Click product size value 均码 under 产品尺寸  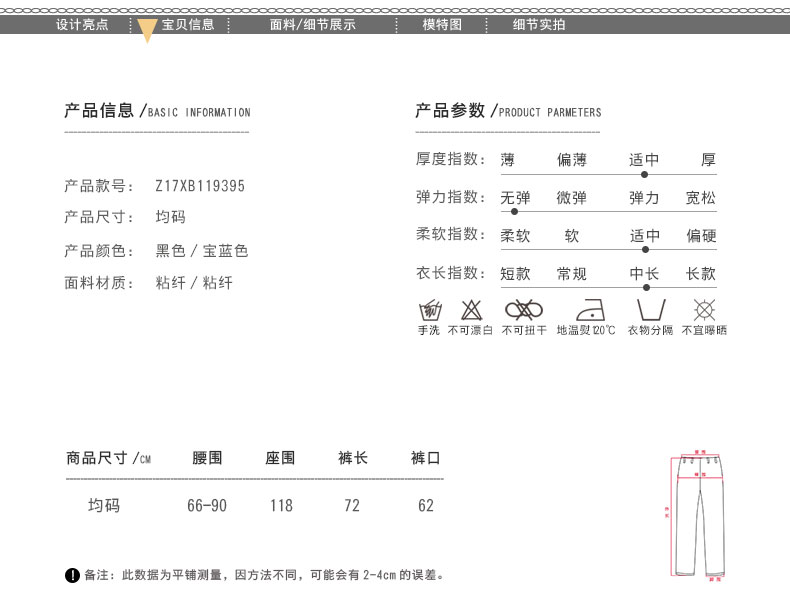click(x=171, y=217)
